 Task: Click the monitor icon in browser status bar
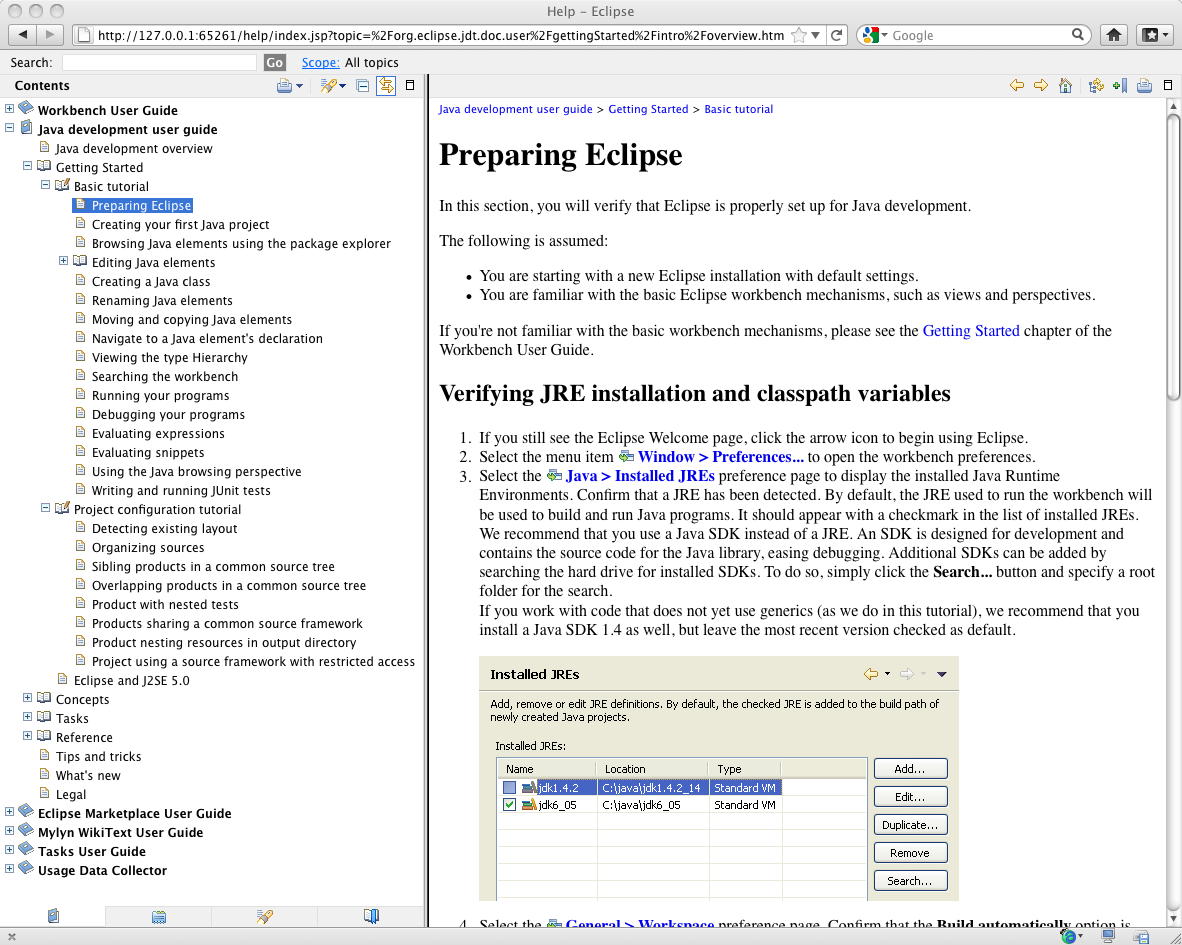[x=1108, y=936]
